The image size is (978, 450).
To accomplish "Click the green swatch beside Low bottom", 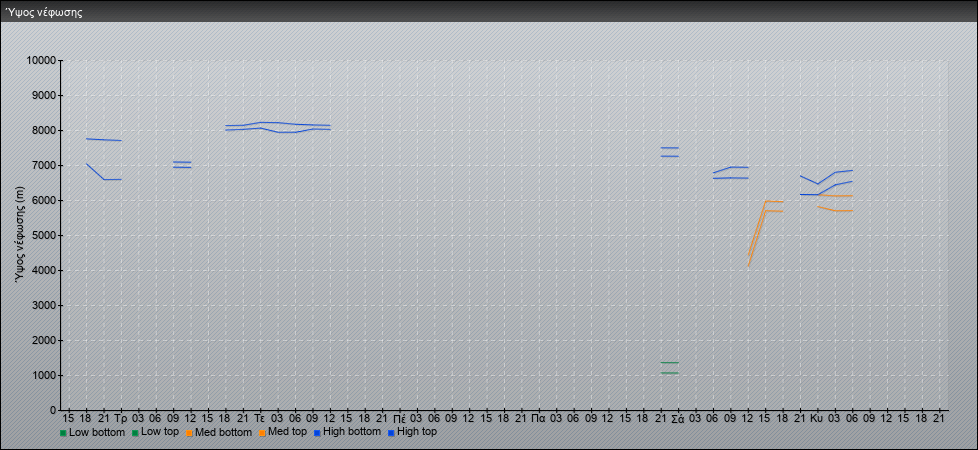I will pos(63,433).
